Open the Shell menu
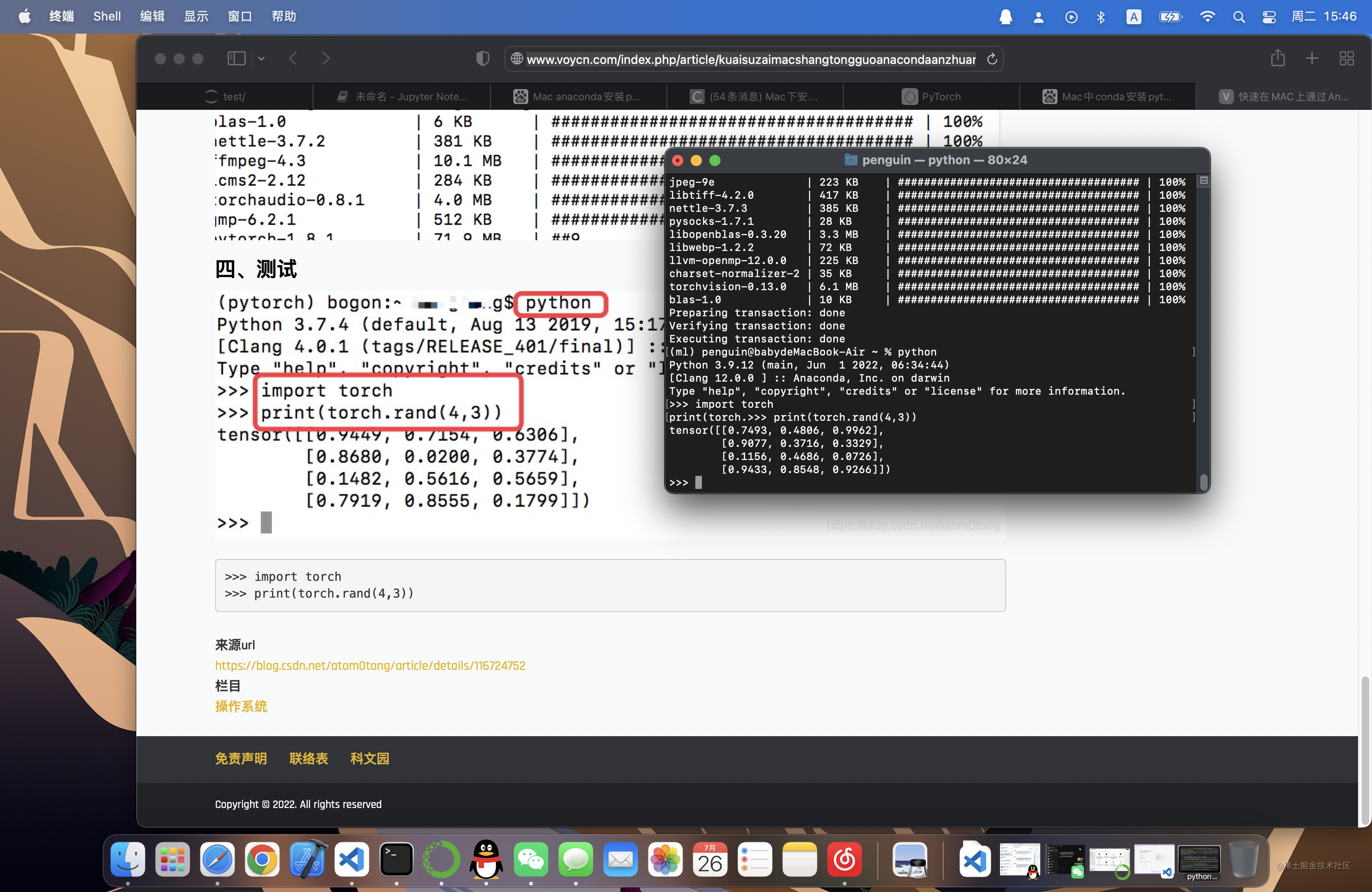The width and height of the screenshot is (1372, 892). click(107, 16)
